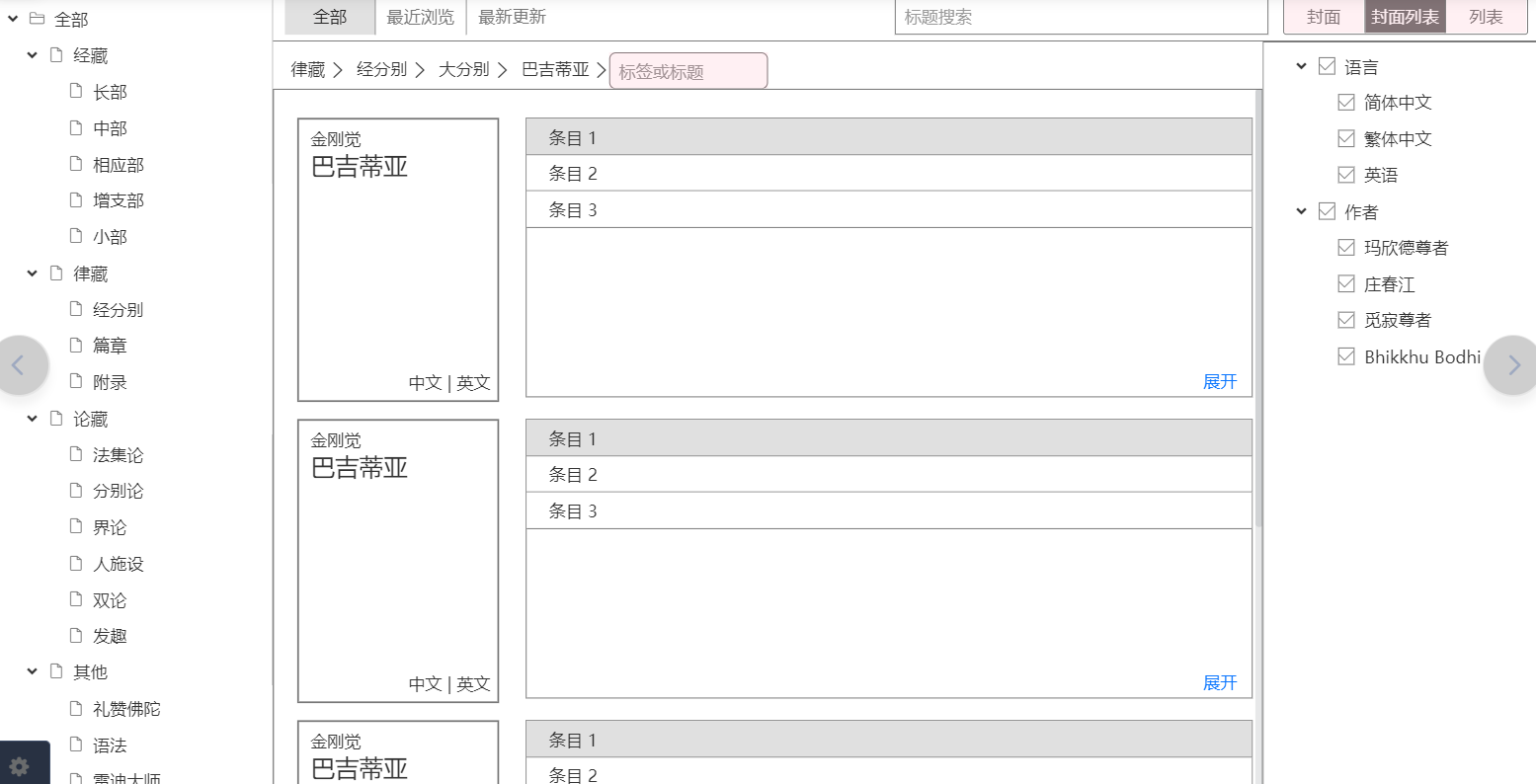
Task: Click the file icon next to 相应部
Action: pyautogui.click(x=76, y=164)
